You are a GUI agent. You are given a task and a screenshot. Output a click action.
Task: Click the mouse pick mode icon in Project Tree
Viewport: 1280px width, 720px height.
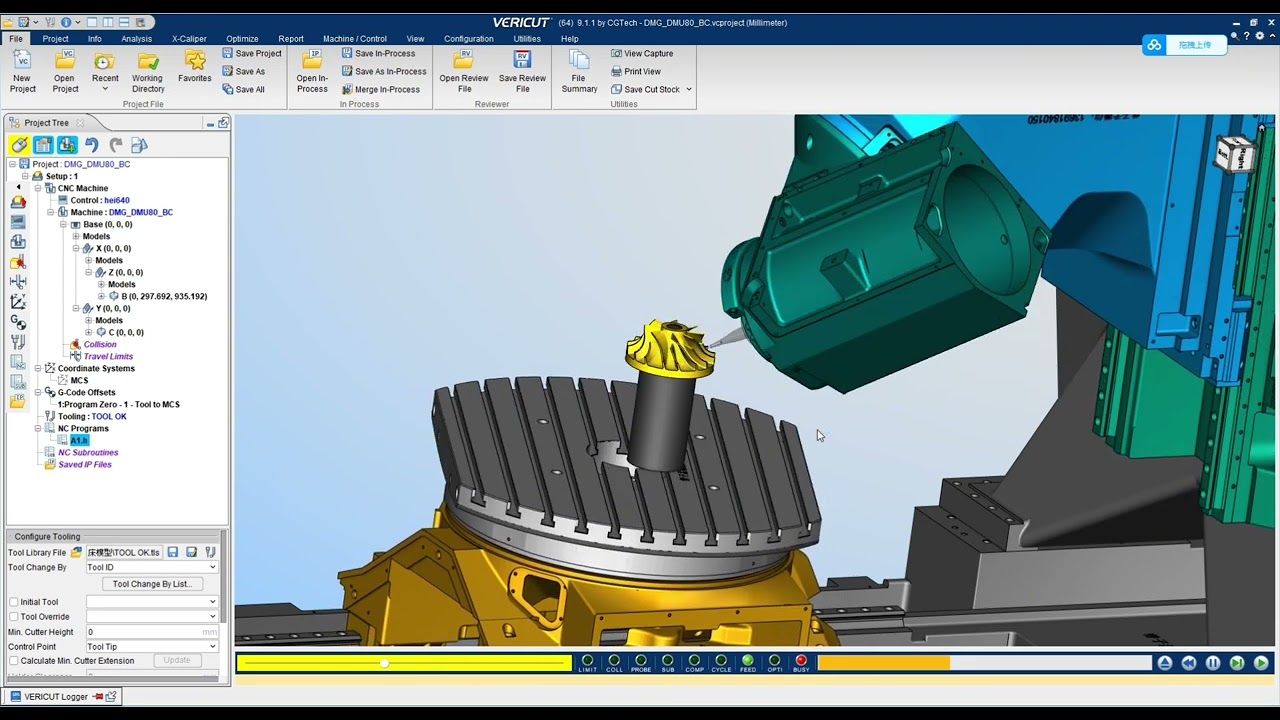click(19, 145)
